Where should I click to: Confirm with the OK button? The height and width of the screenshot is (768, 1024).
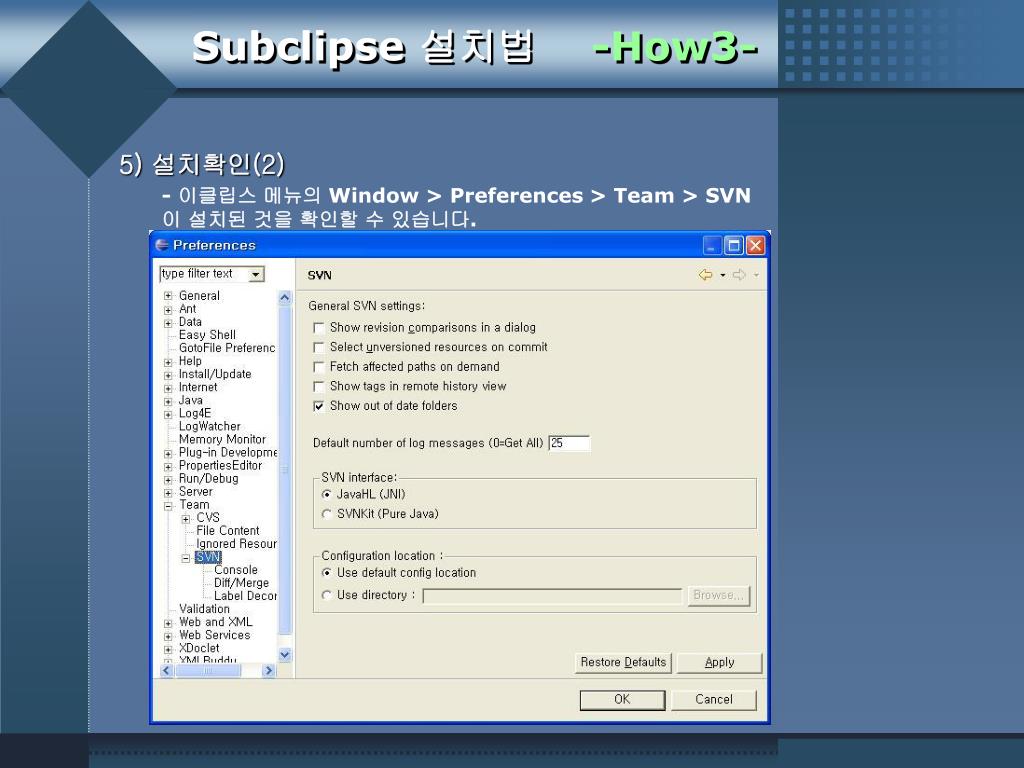(x=622, y=699)
